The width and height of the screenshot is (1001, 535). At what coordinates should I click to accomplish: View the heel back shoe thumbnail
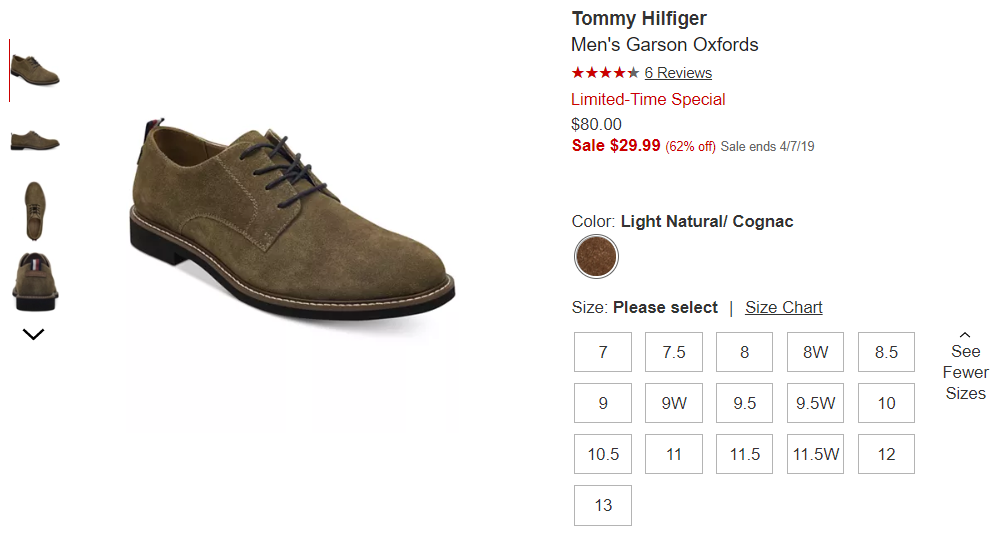[x=35, y=282]
